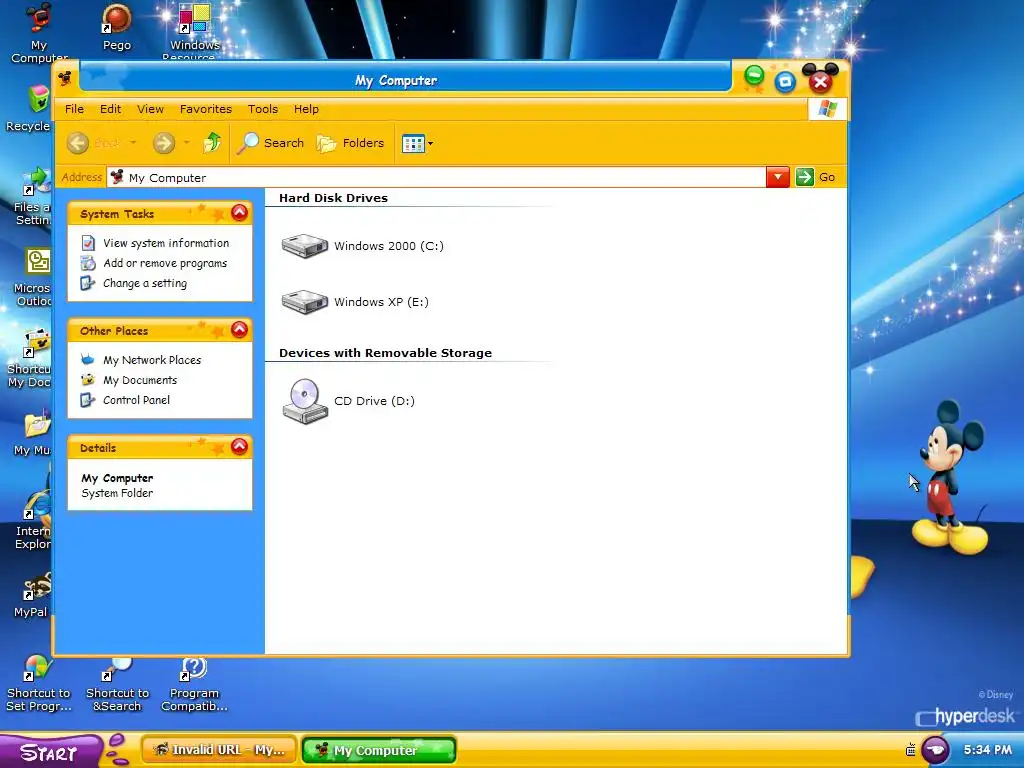This screenshot has height=768, width=1024.
Task: Open My Documents link
Action: [140, 380]
